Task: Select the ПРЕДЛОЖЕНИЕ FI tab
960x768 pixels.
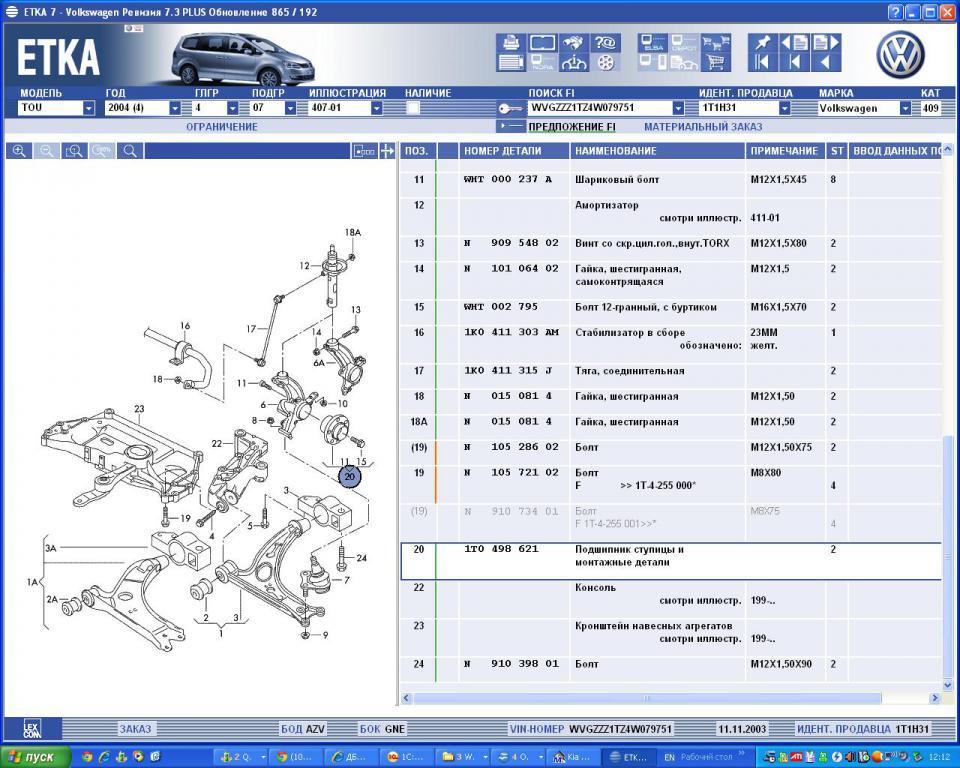Action: [x=572, y=127]
